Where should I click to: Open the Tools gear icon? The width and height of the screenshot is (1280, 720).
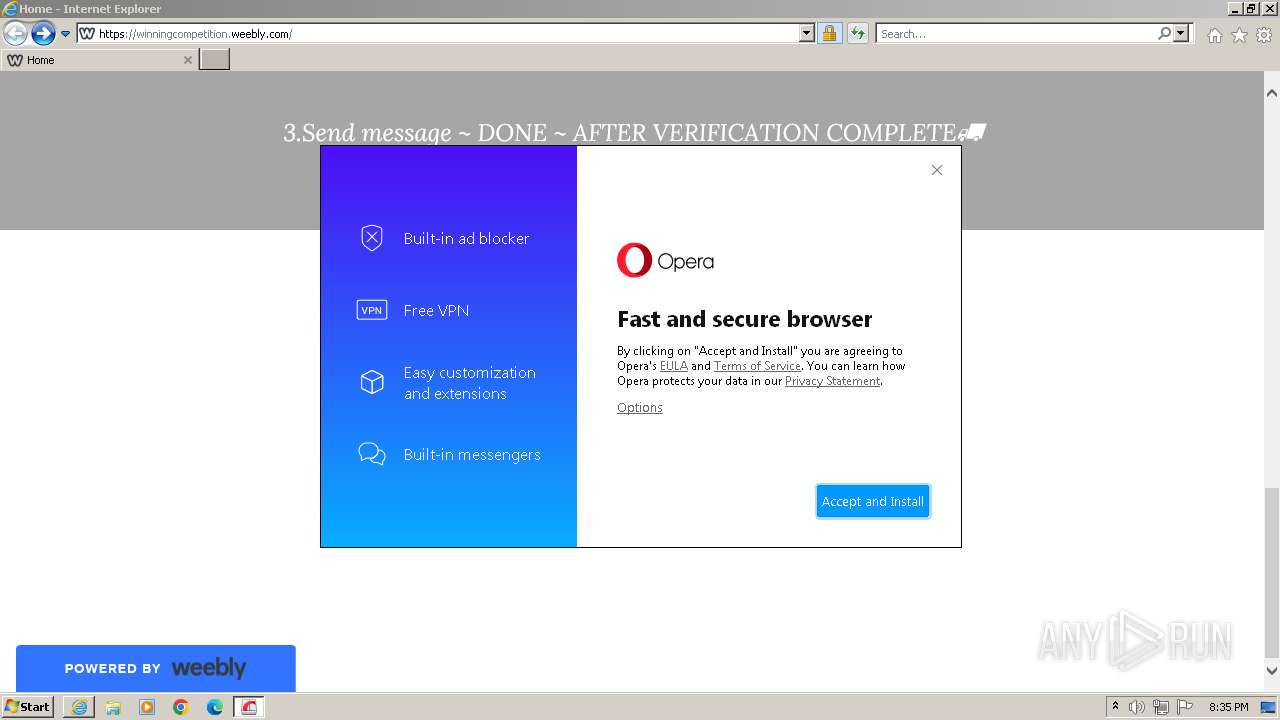pyautogui.click(x=1264, y=35)
